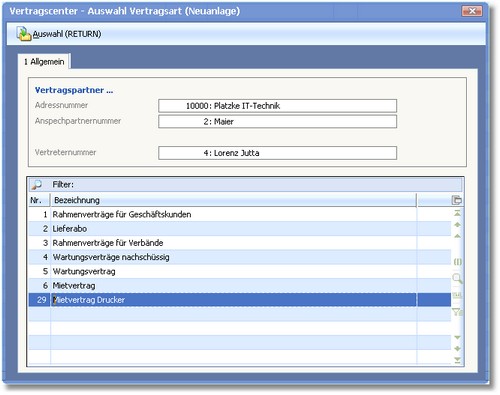This screenshot has height=395, width=500.
Task: Click the Auswahl (RETURN) button label
Action: coord(67,34)
